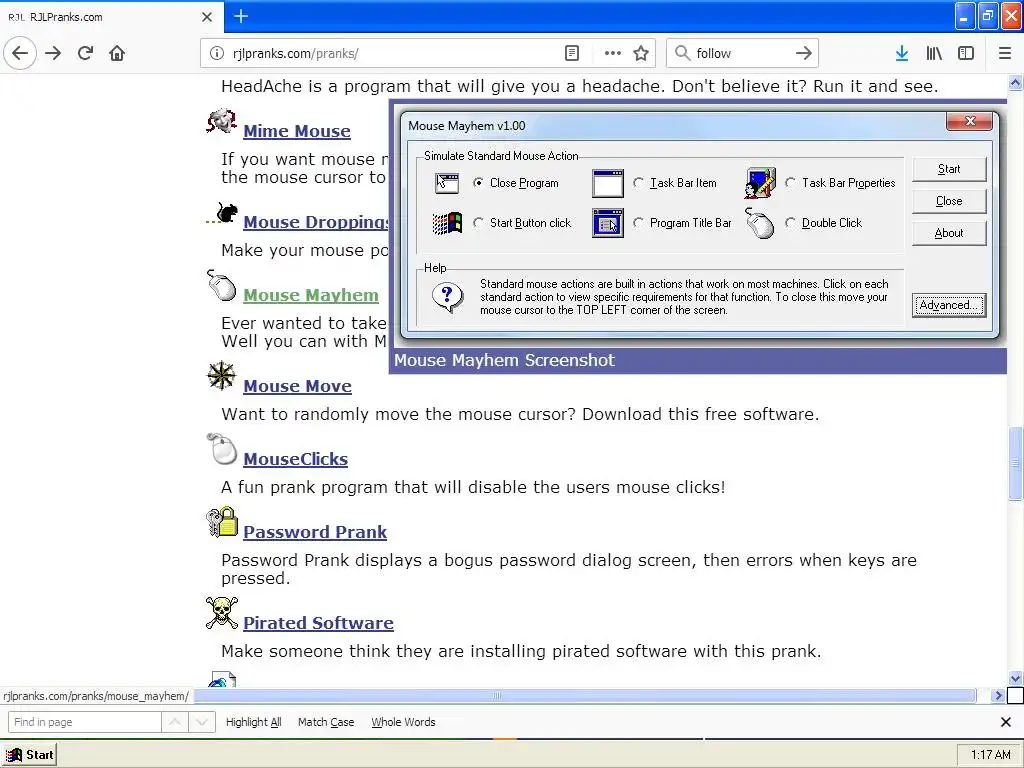Viewport: 1024px width, 768px height.
Task: Open page actions three-dot menu
Action: click(613, 53)
